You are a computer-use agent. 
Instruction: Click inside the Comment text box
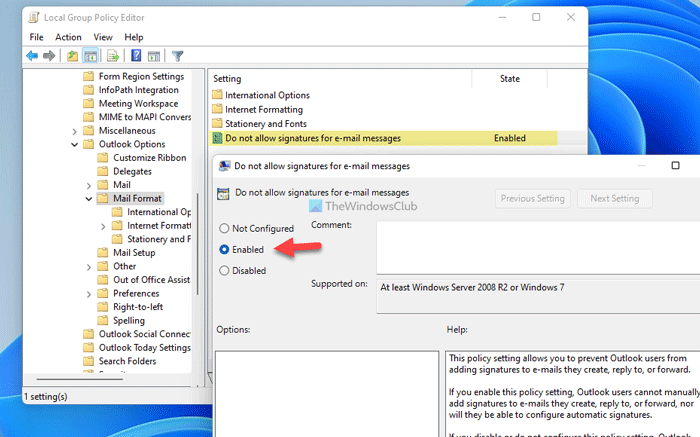(538, 247)
